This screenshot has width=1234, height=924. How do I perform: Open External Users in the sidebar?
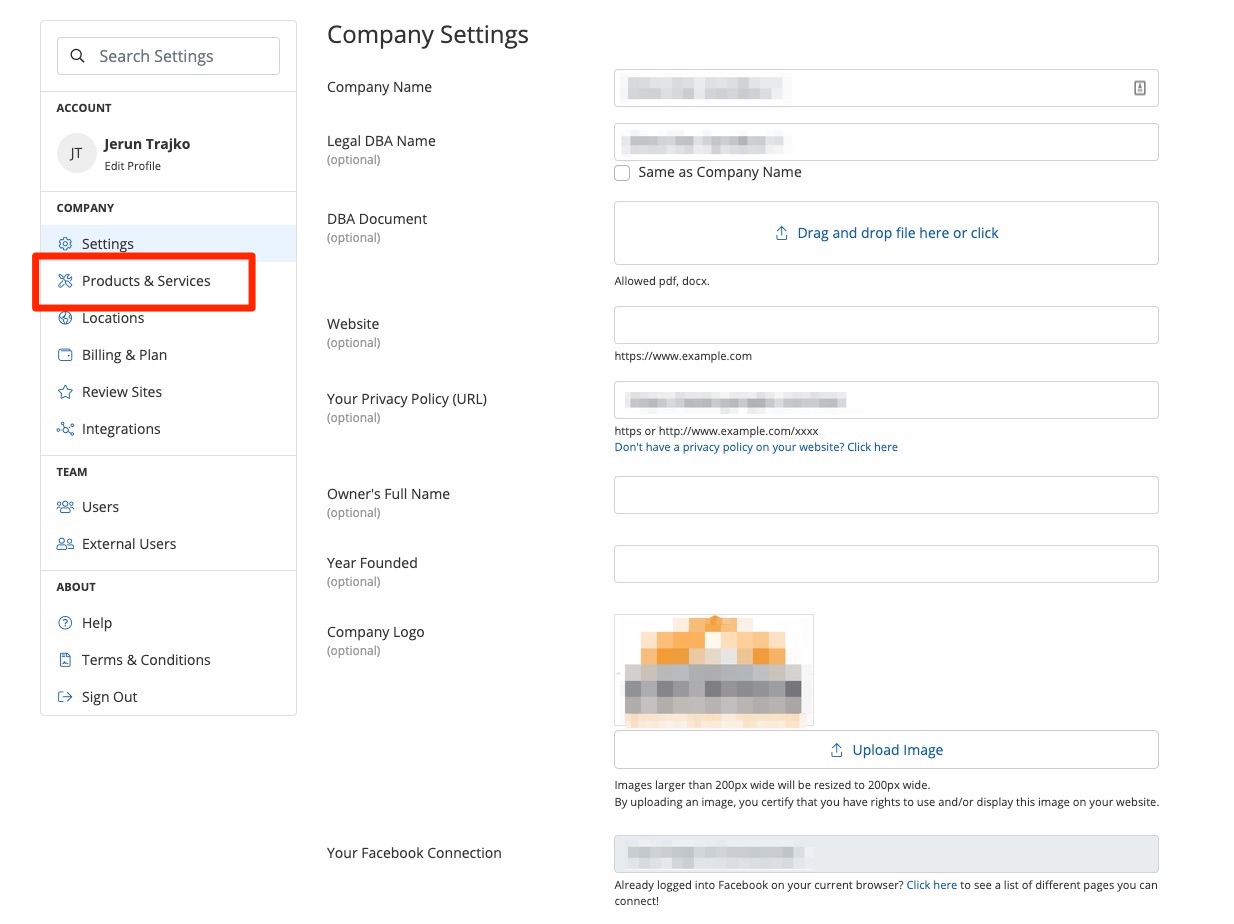[128, 544]
